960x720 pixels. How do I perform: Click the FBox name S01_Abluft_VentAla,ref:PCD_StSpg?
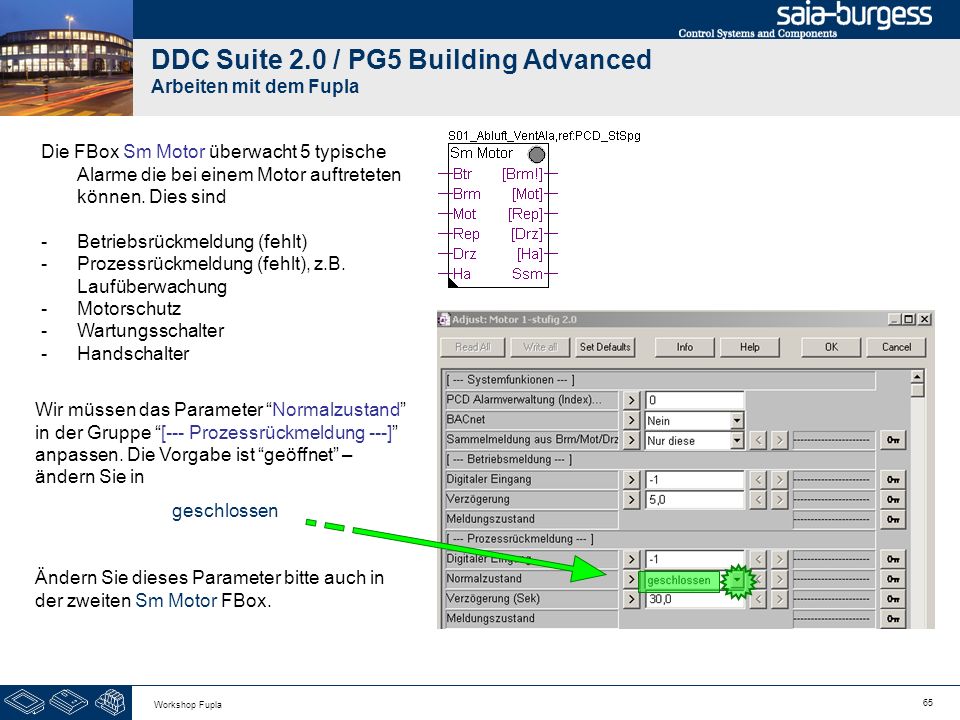tap(544, 136)
